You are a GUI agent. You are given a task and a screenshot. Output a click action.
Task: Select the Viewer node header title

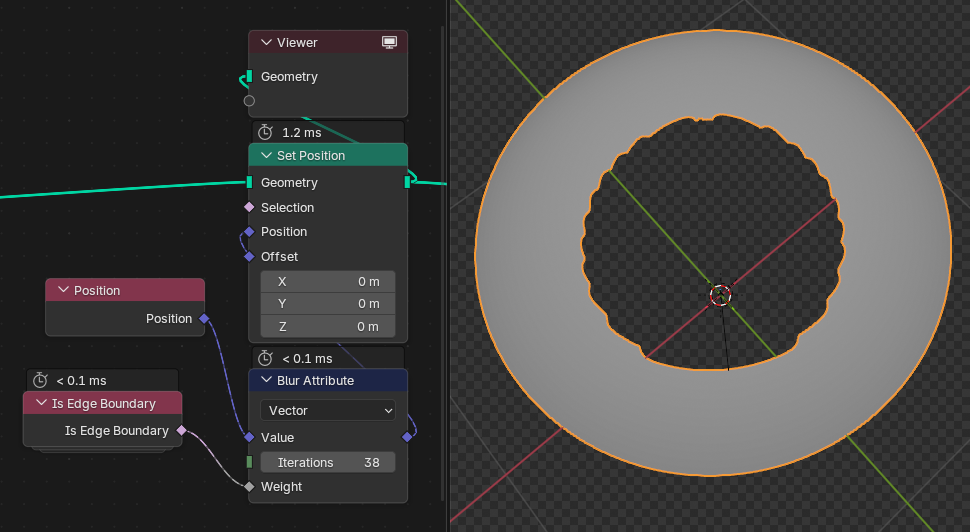tap(297, 43)
